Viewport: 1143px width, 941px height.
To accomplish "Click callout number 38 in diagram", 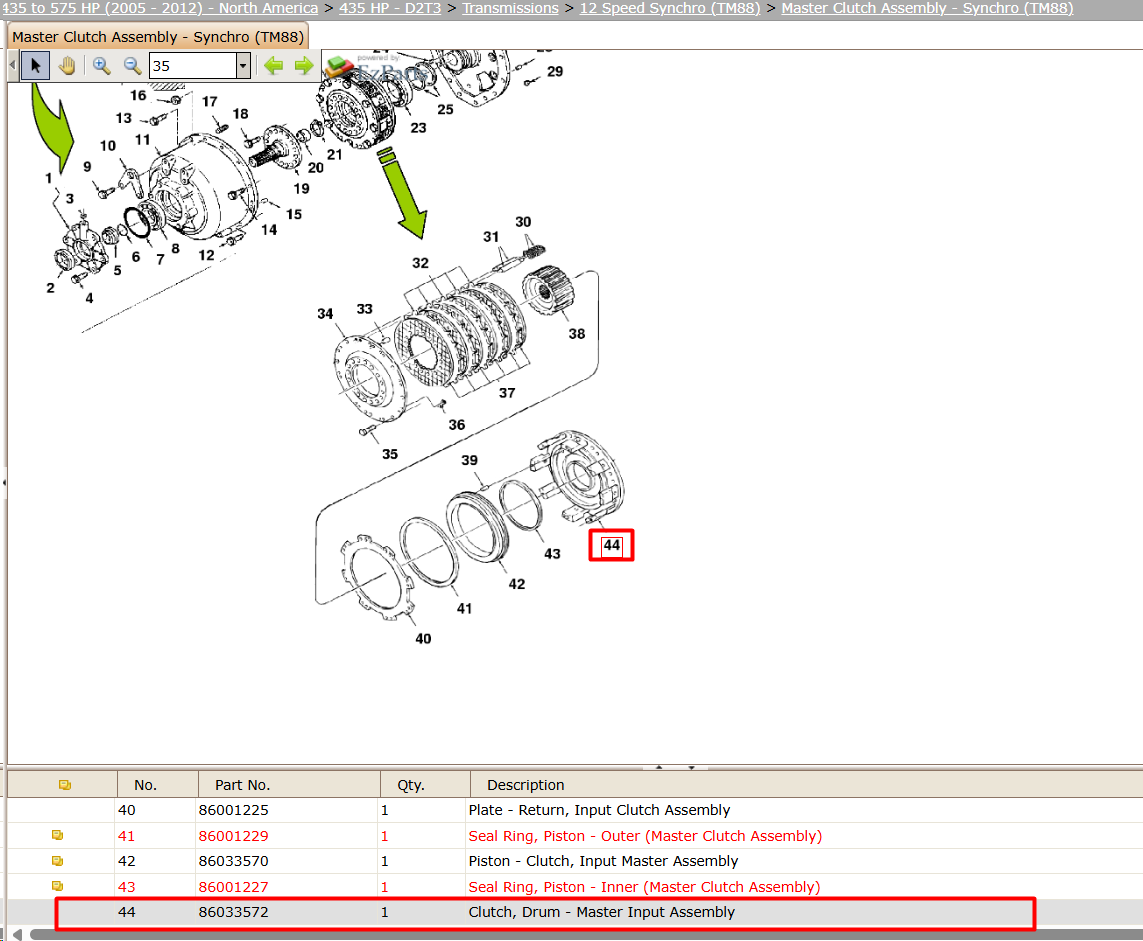I will 577,334.
